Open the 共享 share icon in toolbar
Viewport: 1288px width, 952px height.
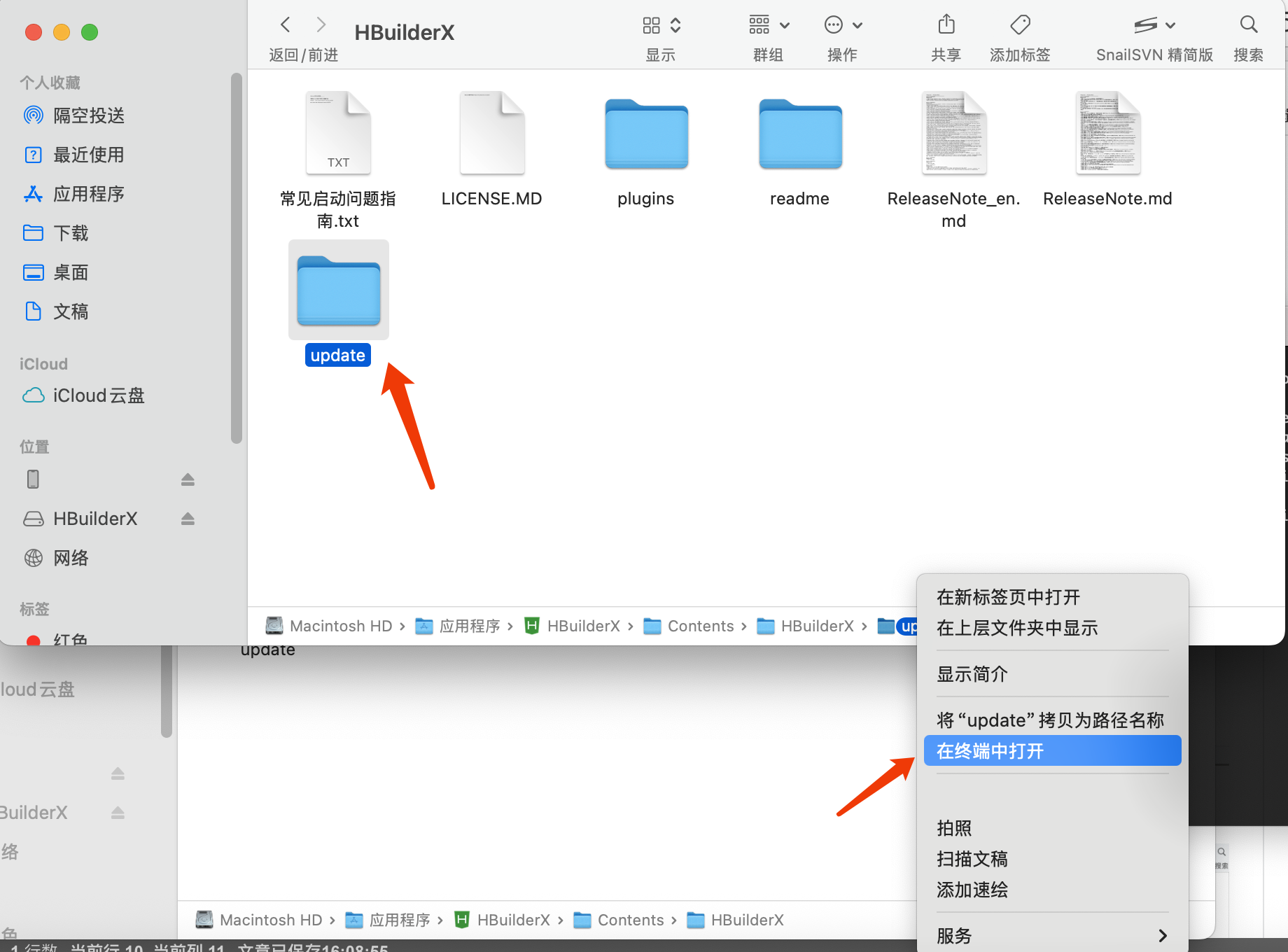946,24
